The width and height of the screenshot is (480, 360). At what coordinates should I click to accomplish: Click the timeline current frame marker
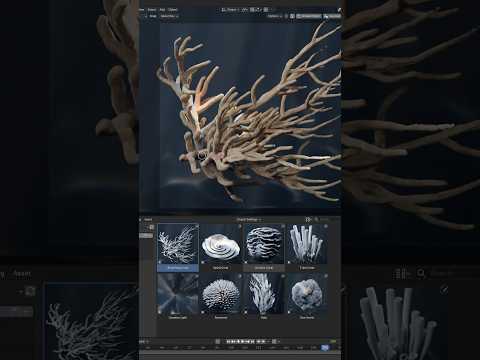(x=325, y=348)
